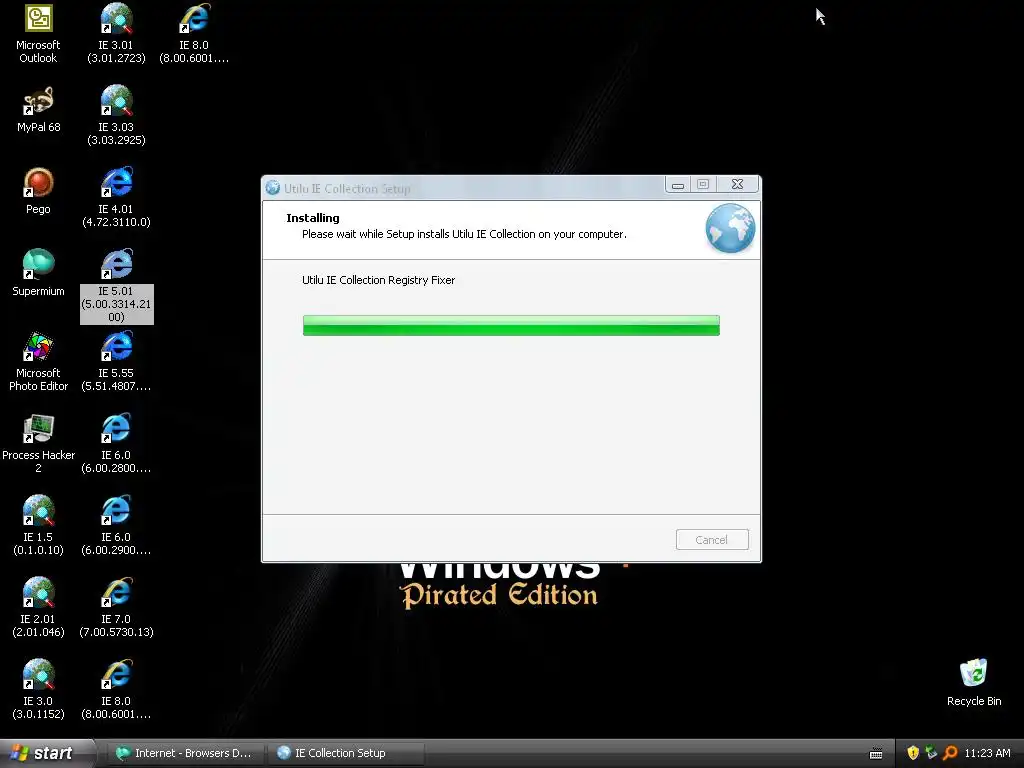Screen dimensions: 1024x768
Task: Click the IE 7.0 (7.00.5730.13) icon
Action: (x=116, y=608)
